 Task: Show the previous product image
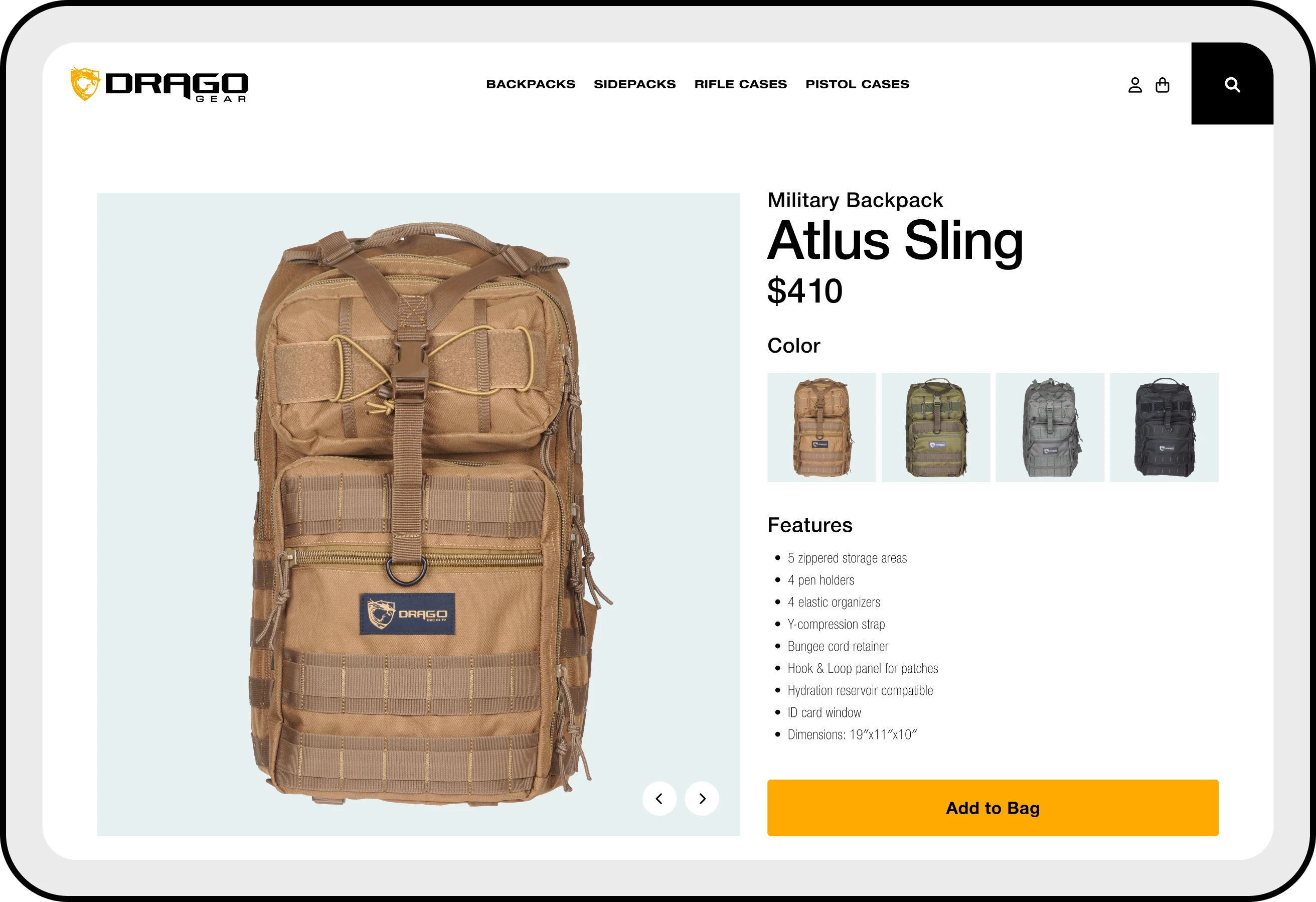coord(659,798)
